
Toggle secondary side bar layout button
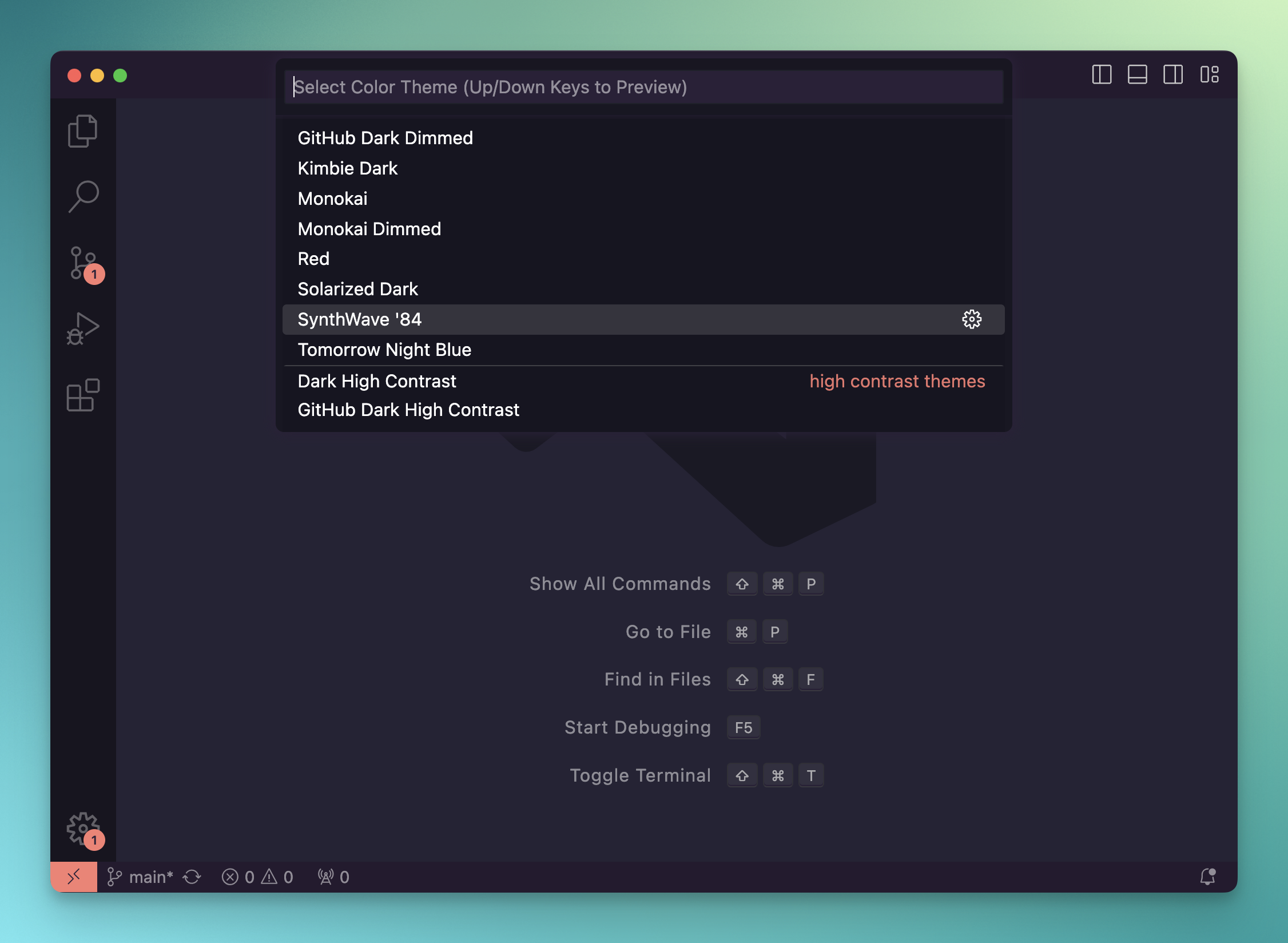1172,75
